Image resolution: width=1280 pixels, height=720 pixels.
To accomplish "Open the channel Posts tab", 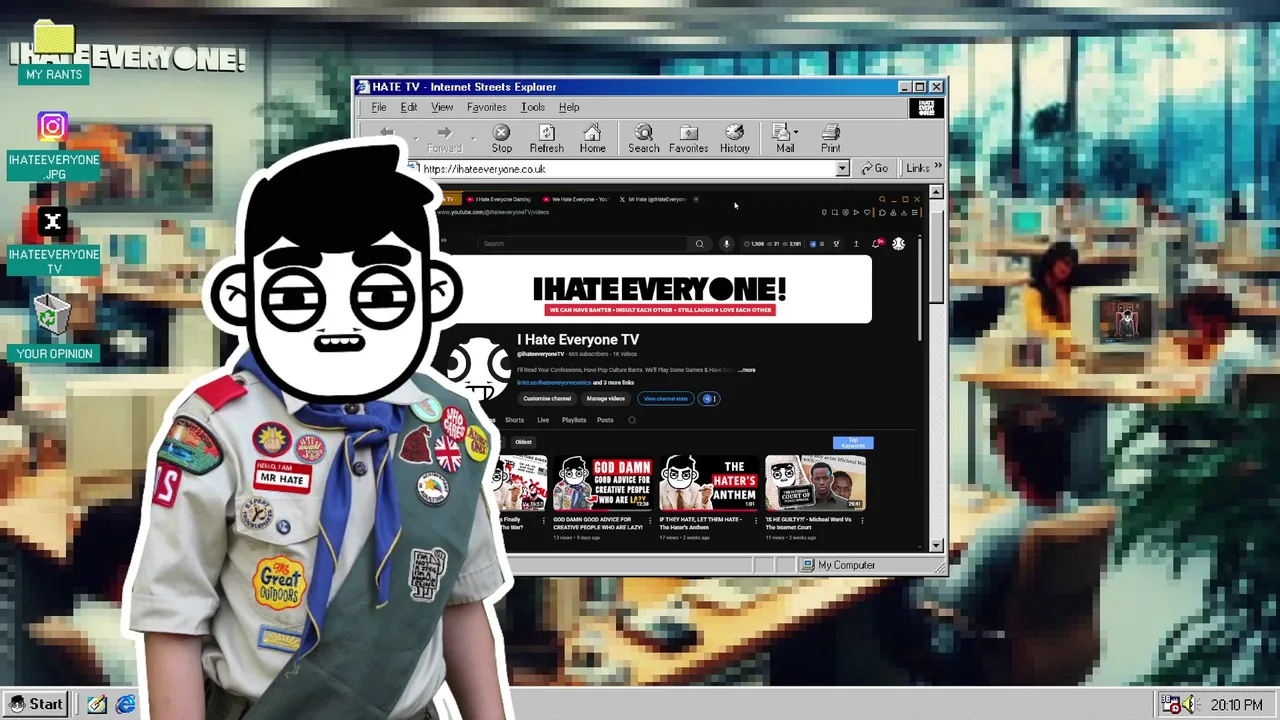I will [605, 420].
